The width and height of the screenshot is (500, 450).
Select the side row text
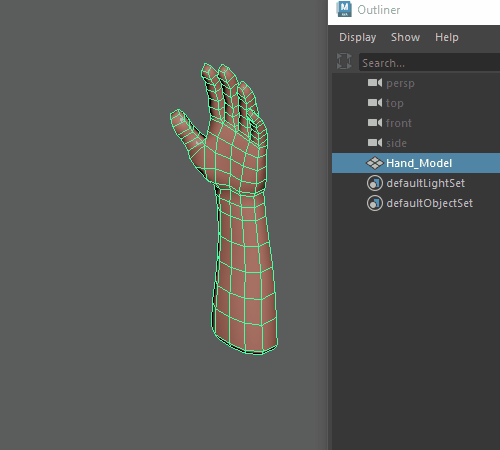tap(396, 143)
